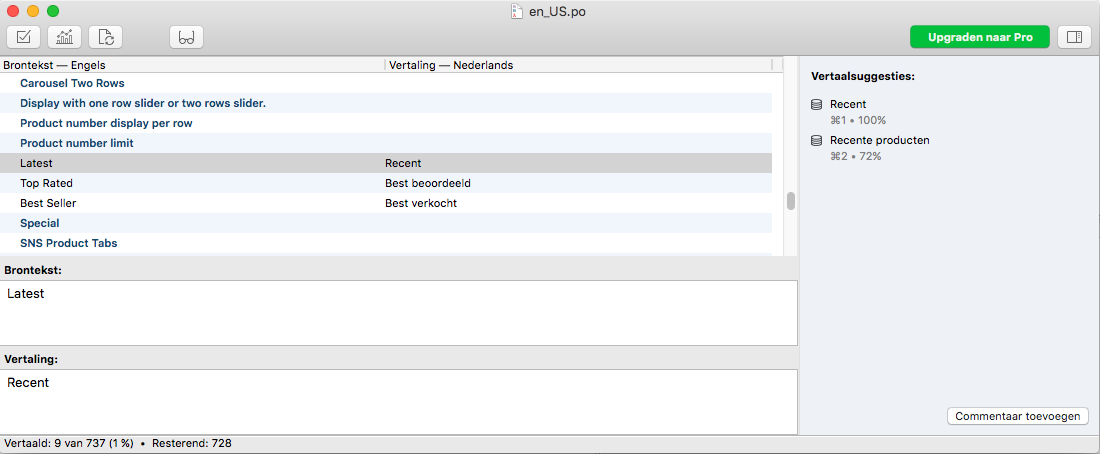Toggle the sidebar panel icon
1100x454 pixels.
tap(1074, 37)
